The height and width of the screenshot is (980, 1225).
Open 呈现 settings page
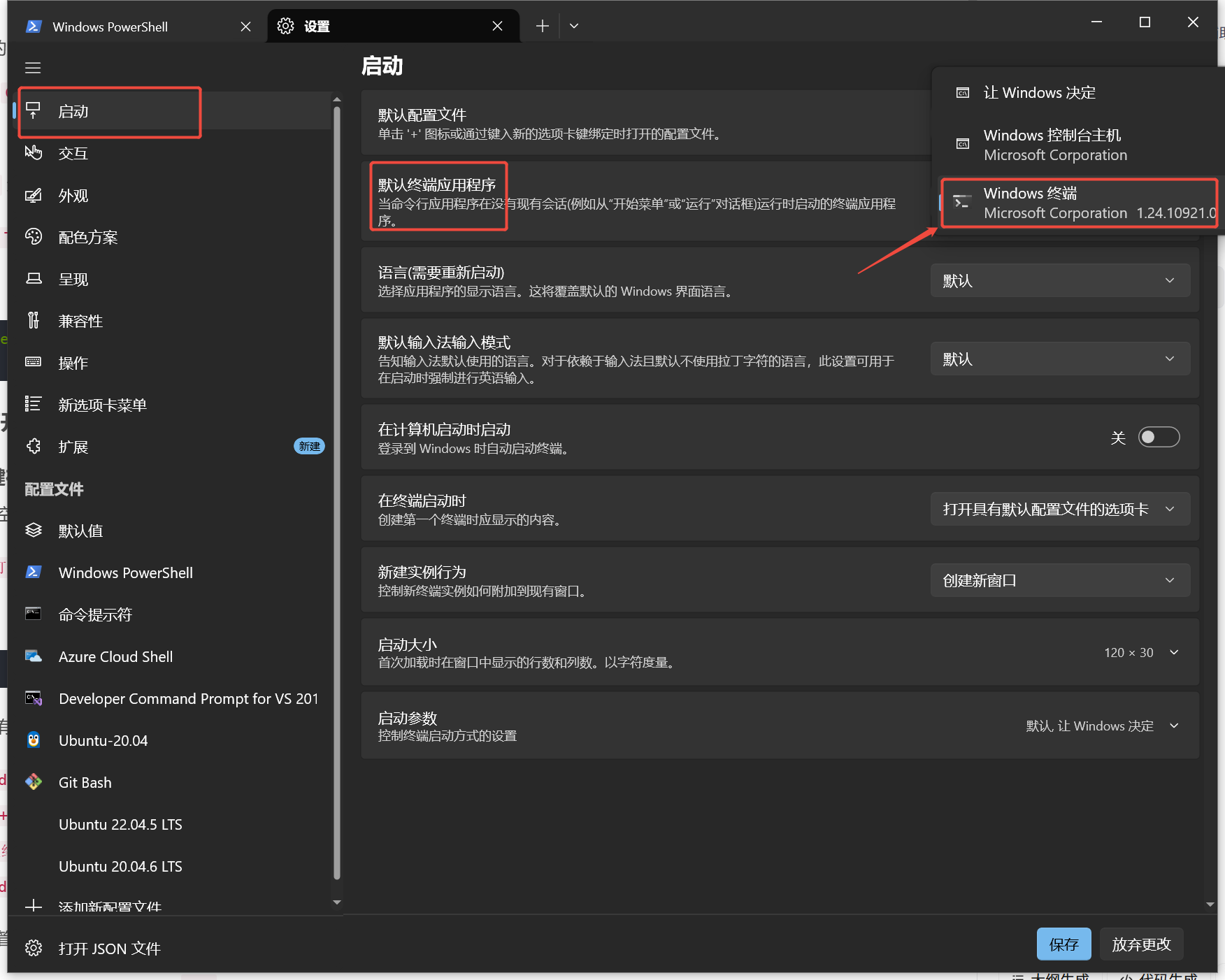[171, 279]
